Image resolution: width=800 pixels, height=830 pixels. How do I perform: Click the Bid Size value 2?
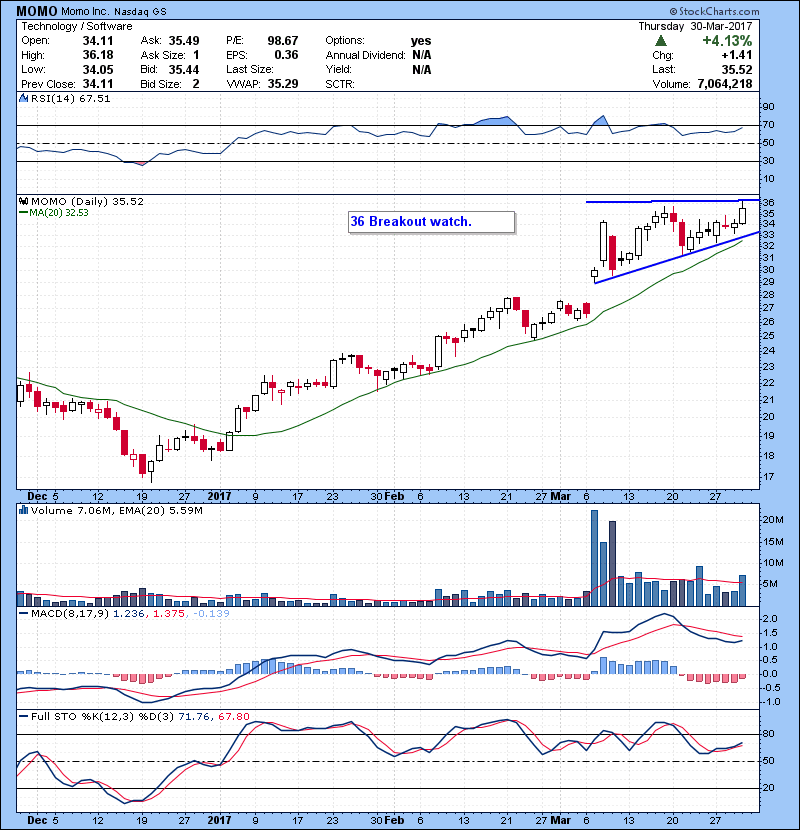[196, 84]
